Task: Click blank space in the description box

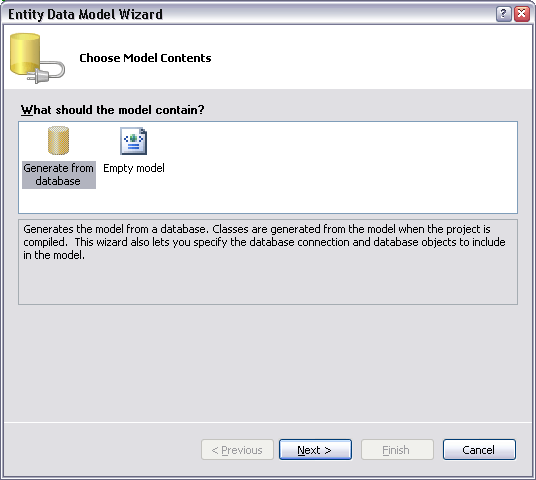Action: (268, 282)
